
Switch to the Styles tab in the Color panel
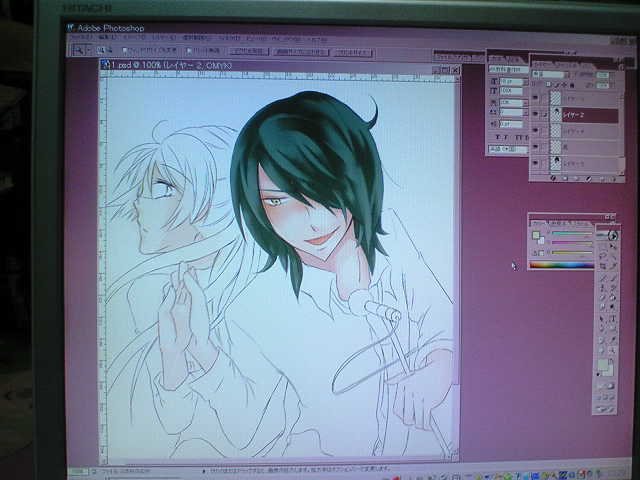(579, 223)
